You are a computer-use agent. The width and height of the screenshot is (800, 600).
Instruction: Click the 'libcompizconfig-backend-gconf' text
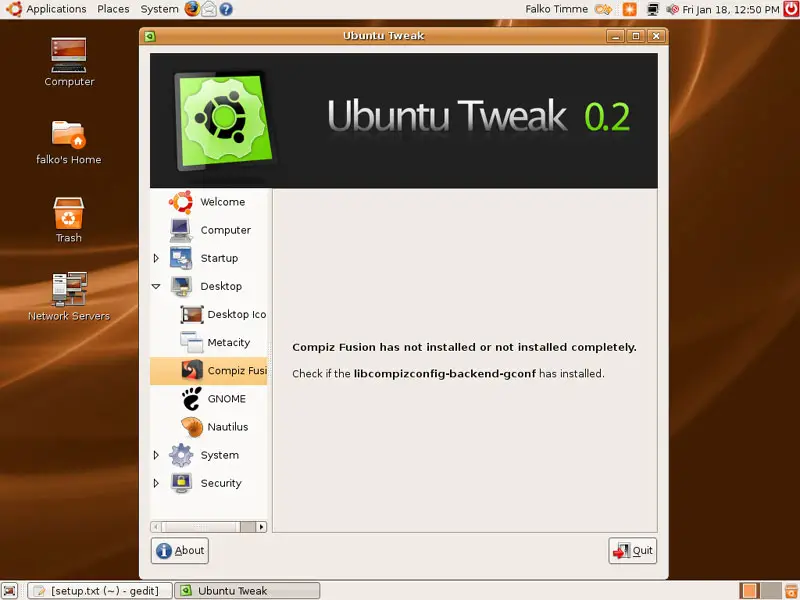[444, 373]
